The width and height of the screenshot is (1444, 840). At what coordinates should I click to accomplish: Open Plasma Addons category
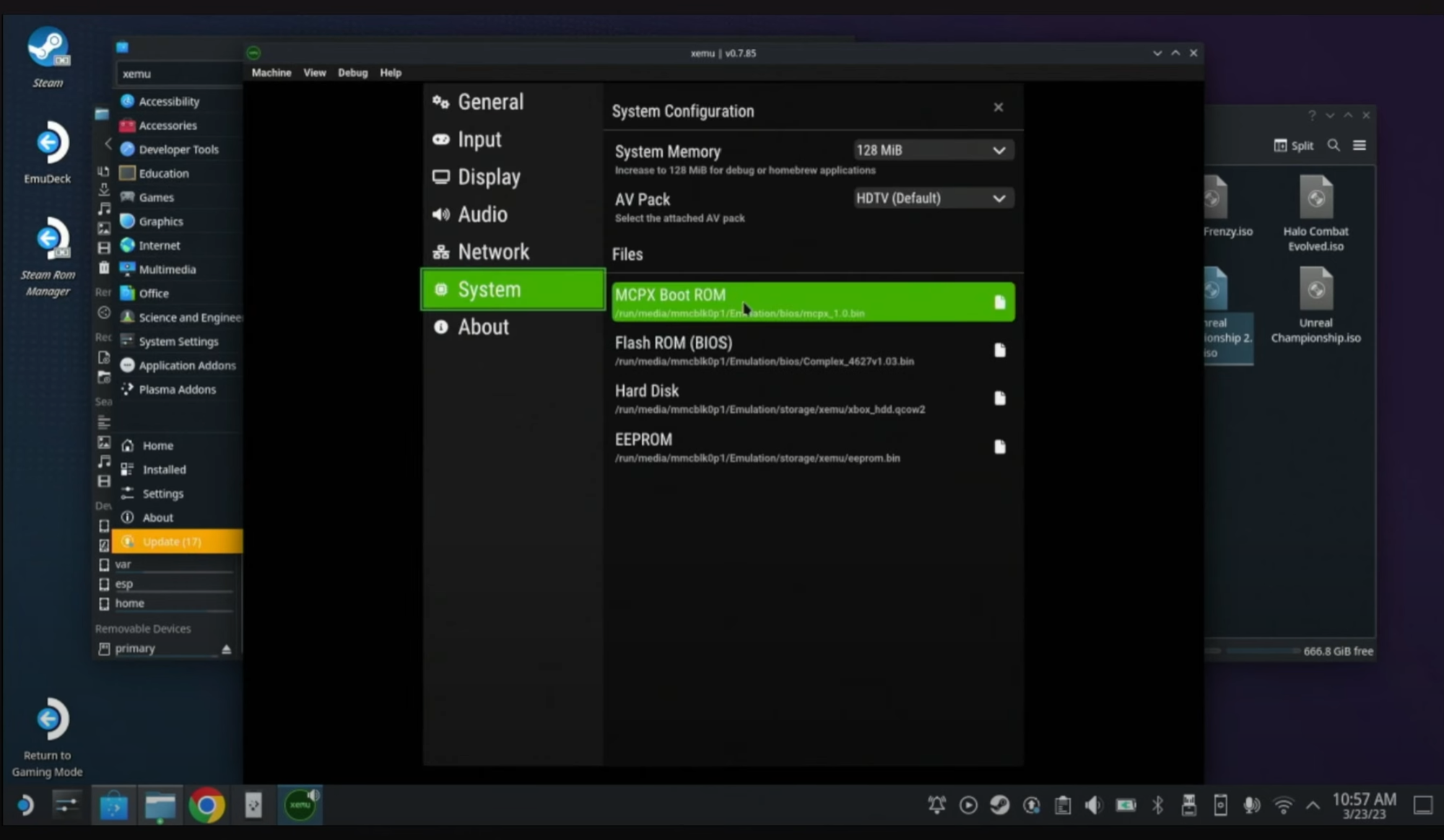(178, 390)
